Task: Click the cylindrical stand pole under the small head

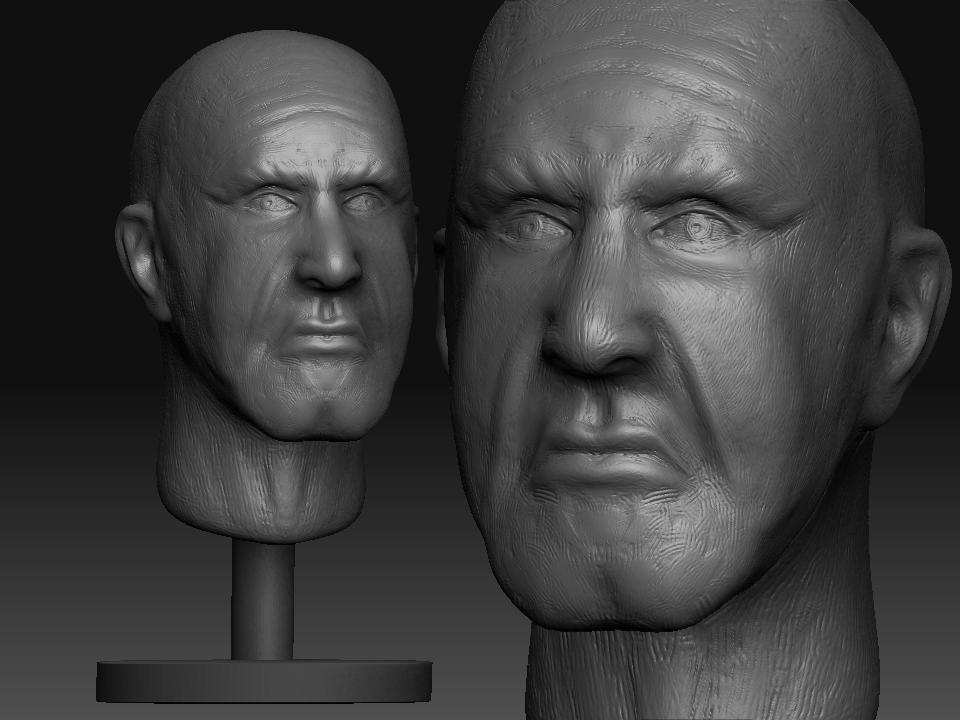Action: pos(263,601)
